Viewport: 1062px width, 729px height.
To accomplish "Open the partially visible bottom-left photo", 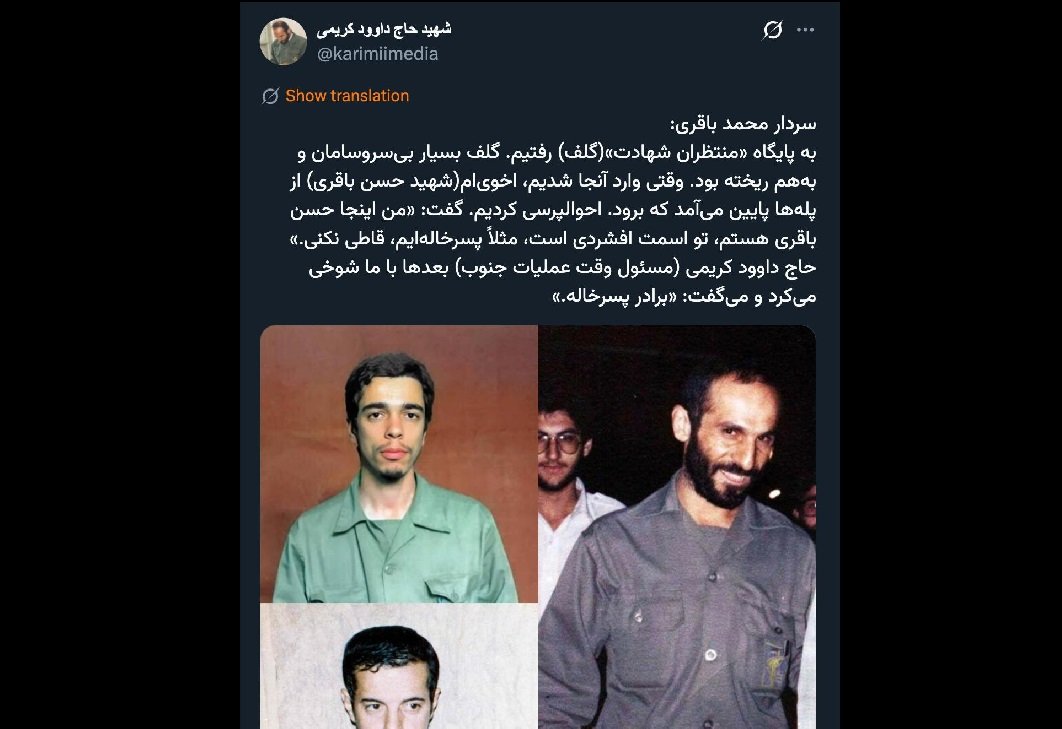I will [399, 667].
